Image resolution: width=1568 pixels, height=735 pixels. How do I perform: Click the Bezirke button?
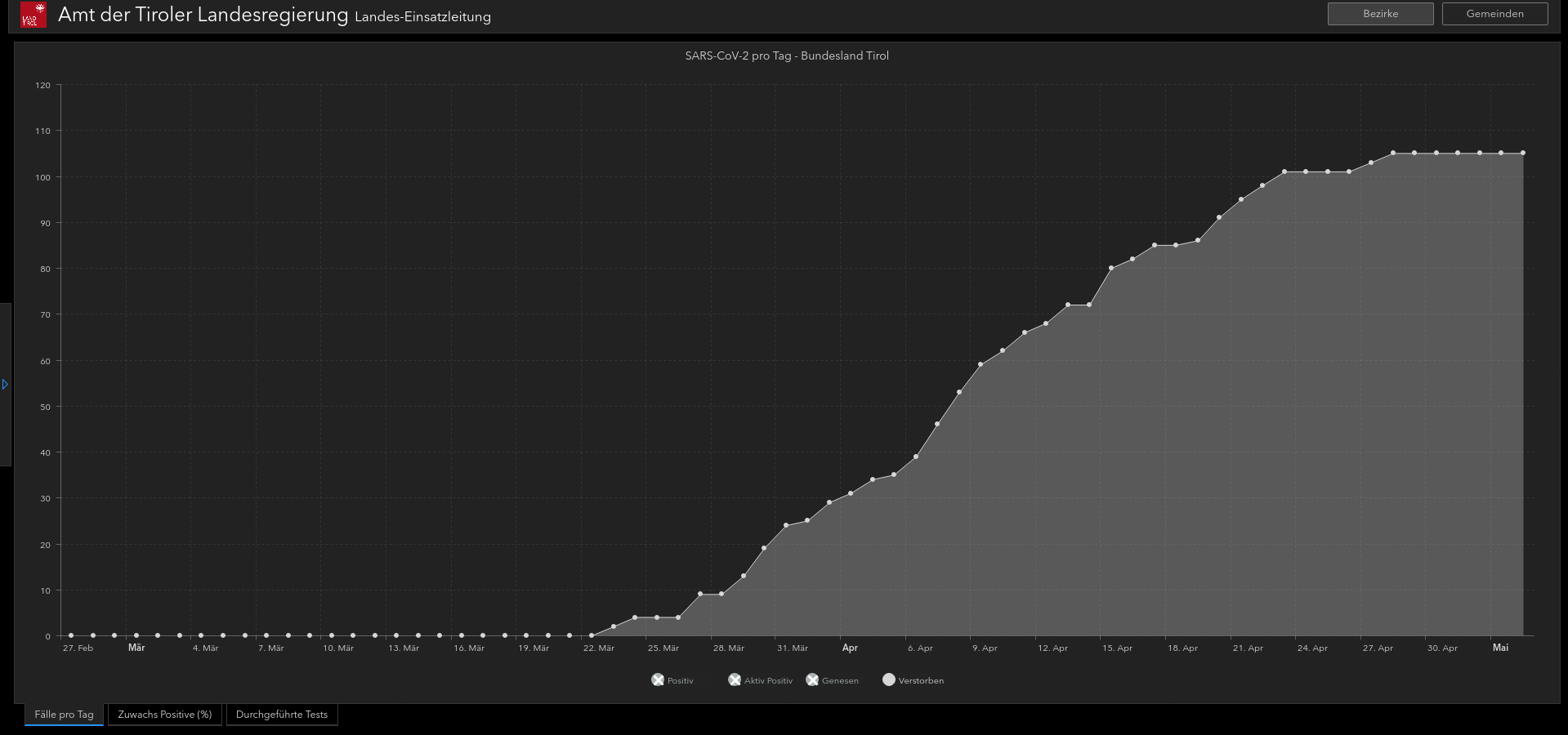(x=1380, y=14)
